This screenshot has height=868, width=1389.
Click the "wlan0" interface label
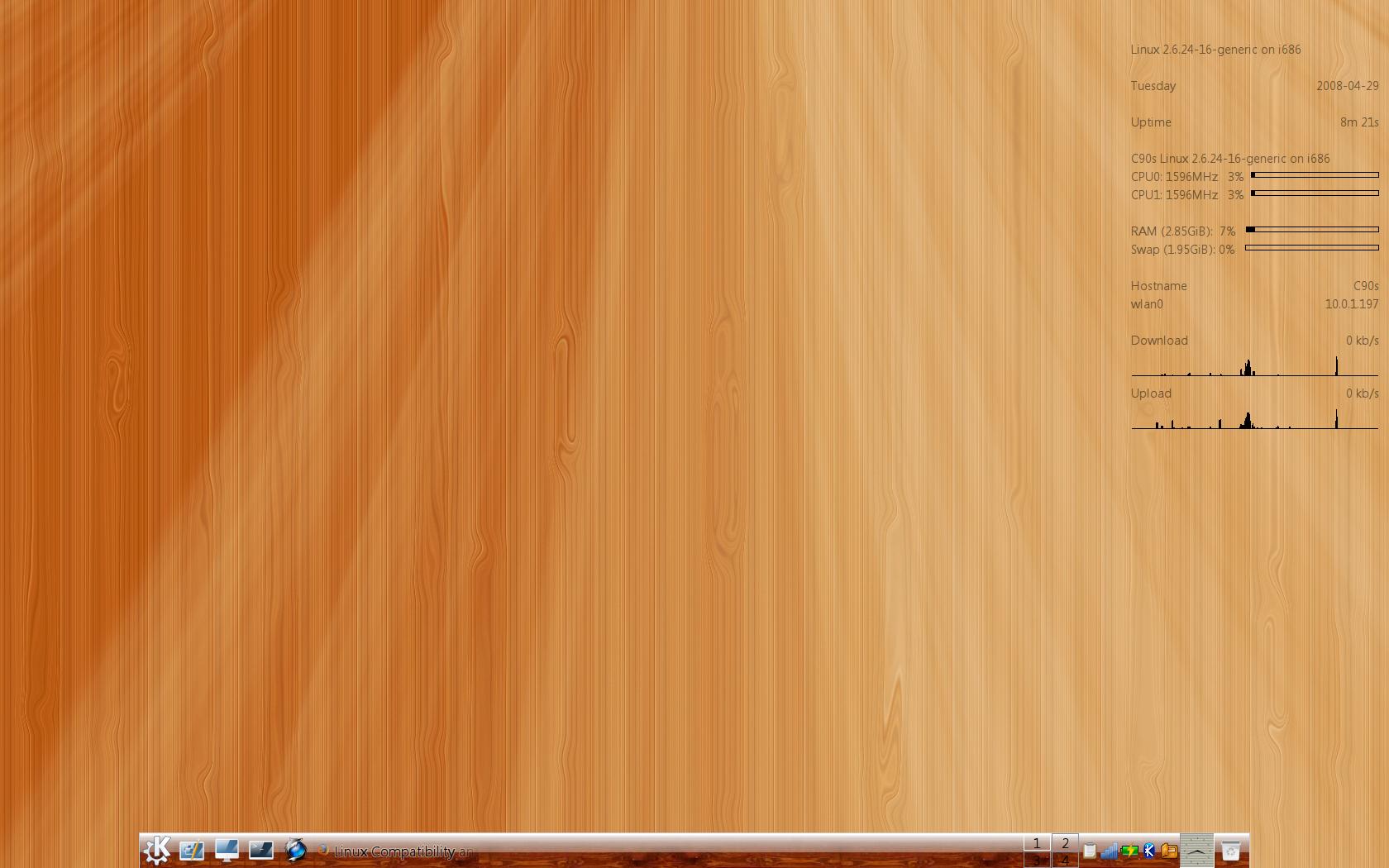click(1147, 304)
